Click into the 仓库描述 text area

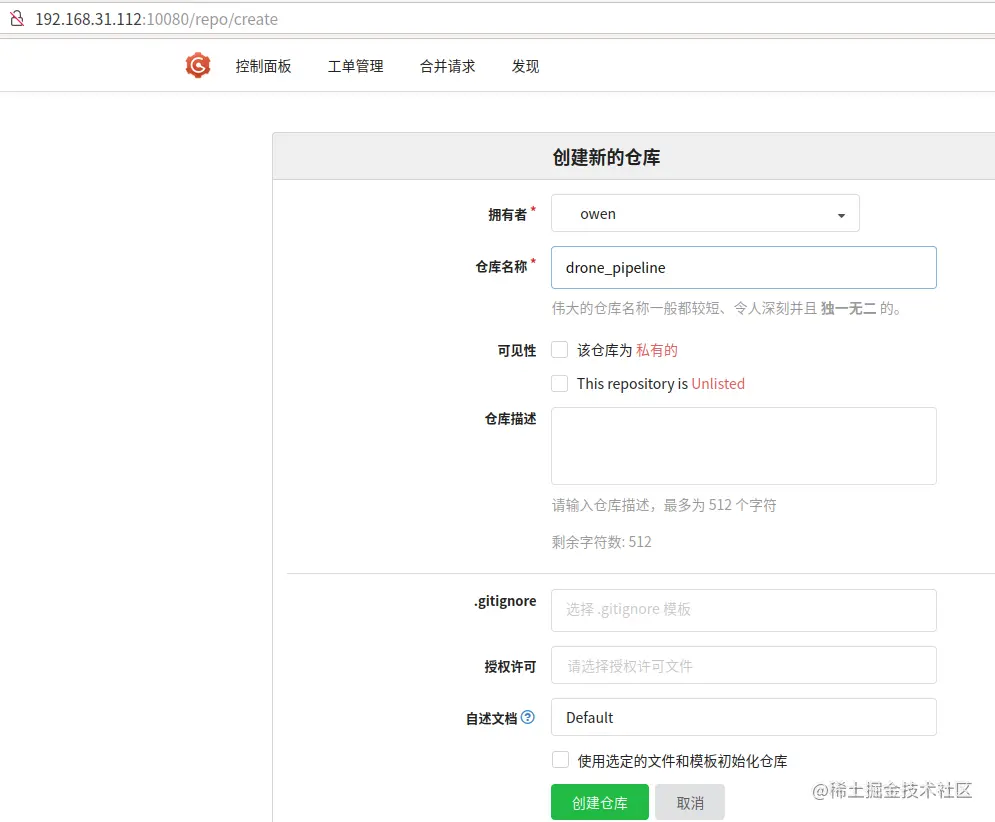(x=744, y=446)
